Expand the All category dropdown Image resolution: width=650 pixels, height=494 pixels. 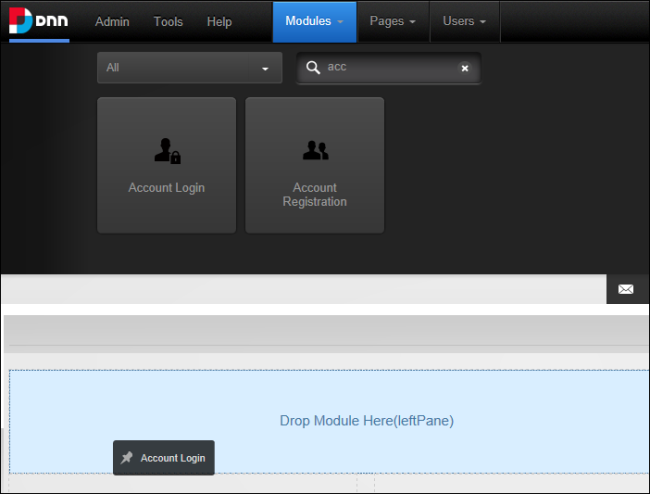pos(189,68)
